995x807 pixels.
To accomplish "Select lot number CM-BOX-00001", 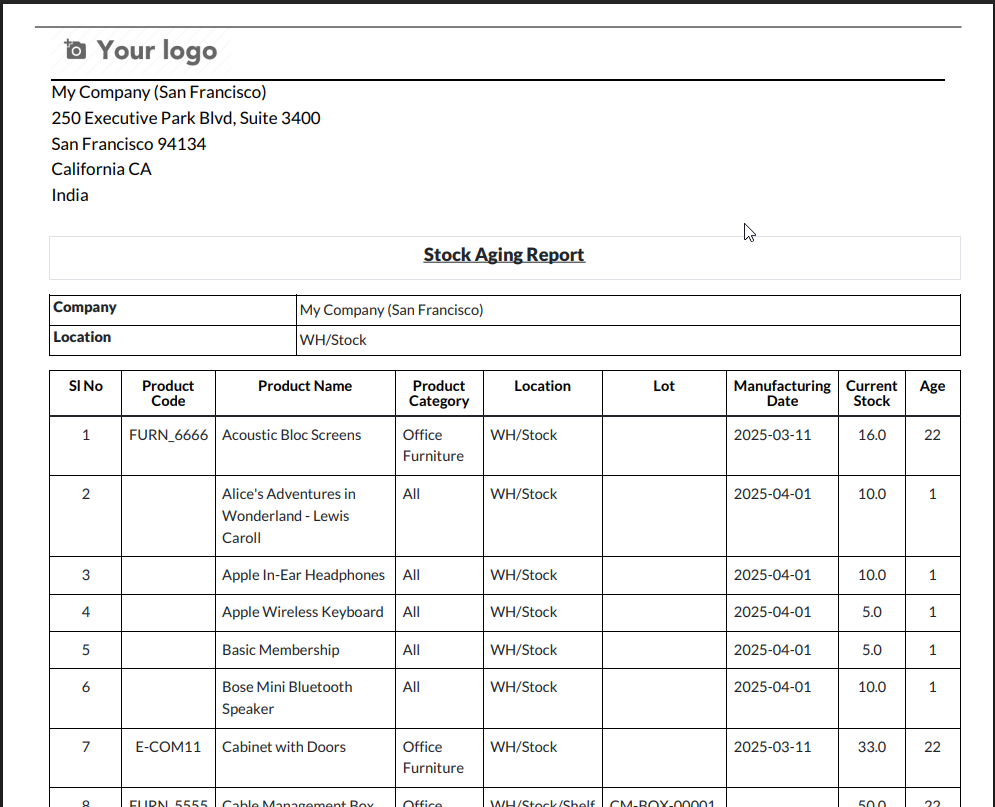I will 663,803.
